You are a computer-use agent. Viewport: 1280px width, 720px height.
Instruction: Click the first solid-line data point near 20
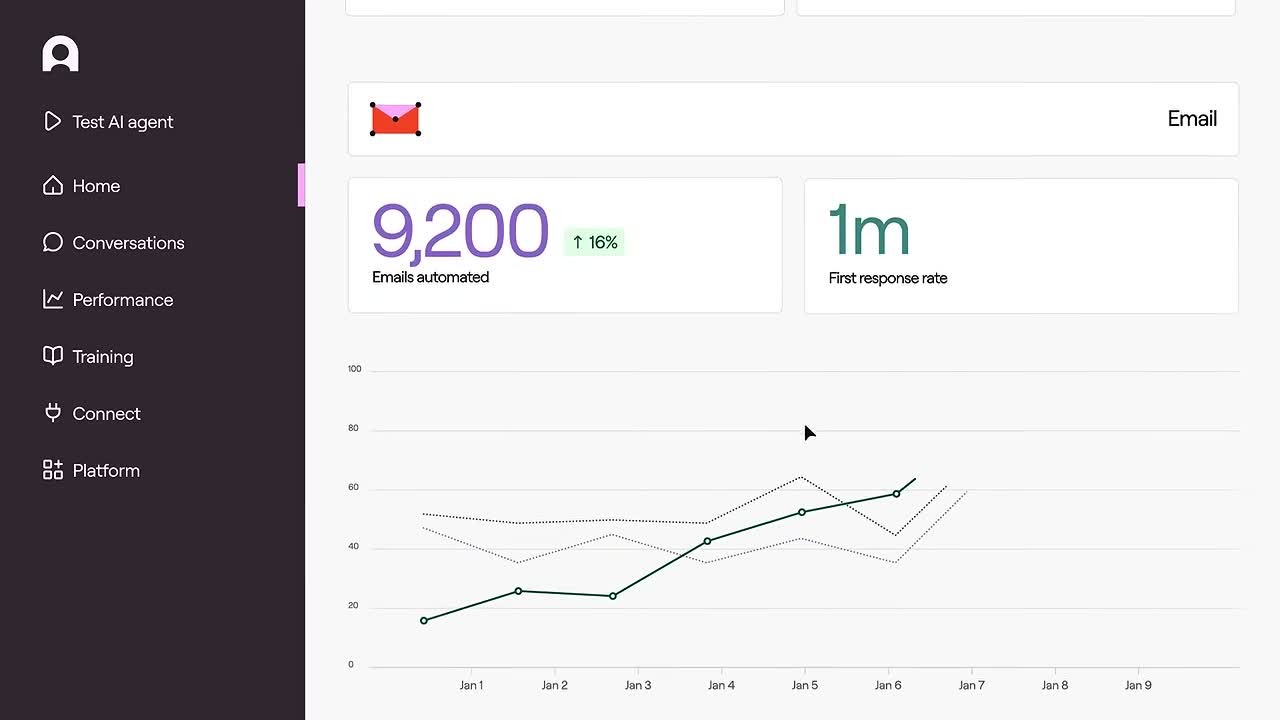tap(424, 621)
